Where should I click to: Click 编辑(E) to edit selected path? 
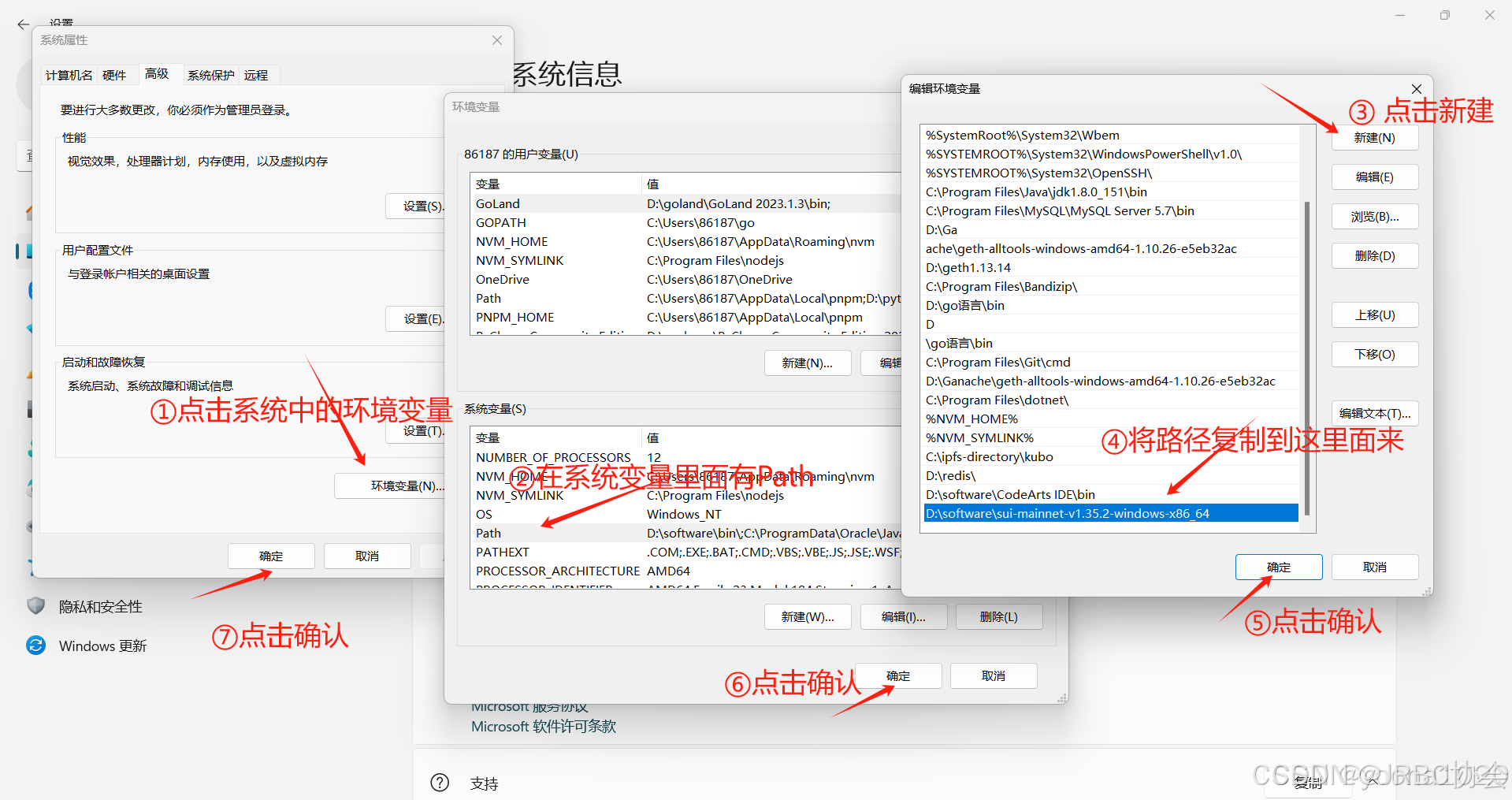(1374, 177)
